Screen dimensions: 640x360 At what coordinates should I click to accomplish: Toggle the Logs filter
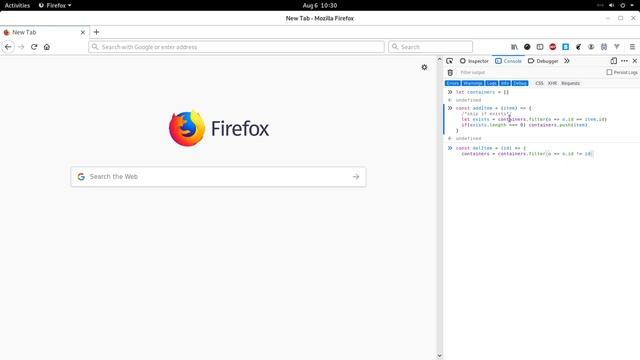click(x=491, y=83)
